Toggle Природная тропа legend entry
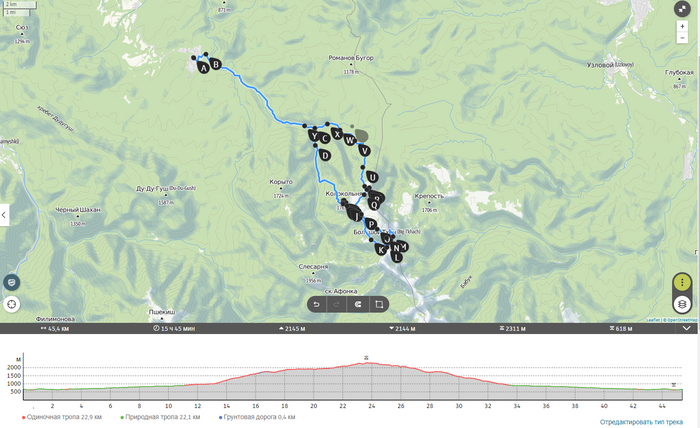 click(160, 417)
